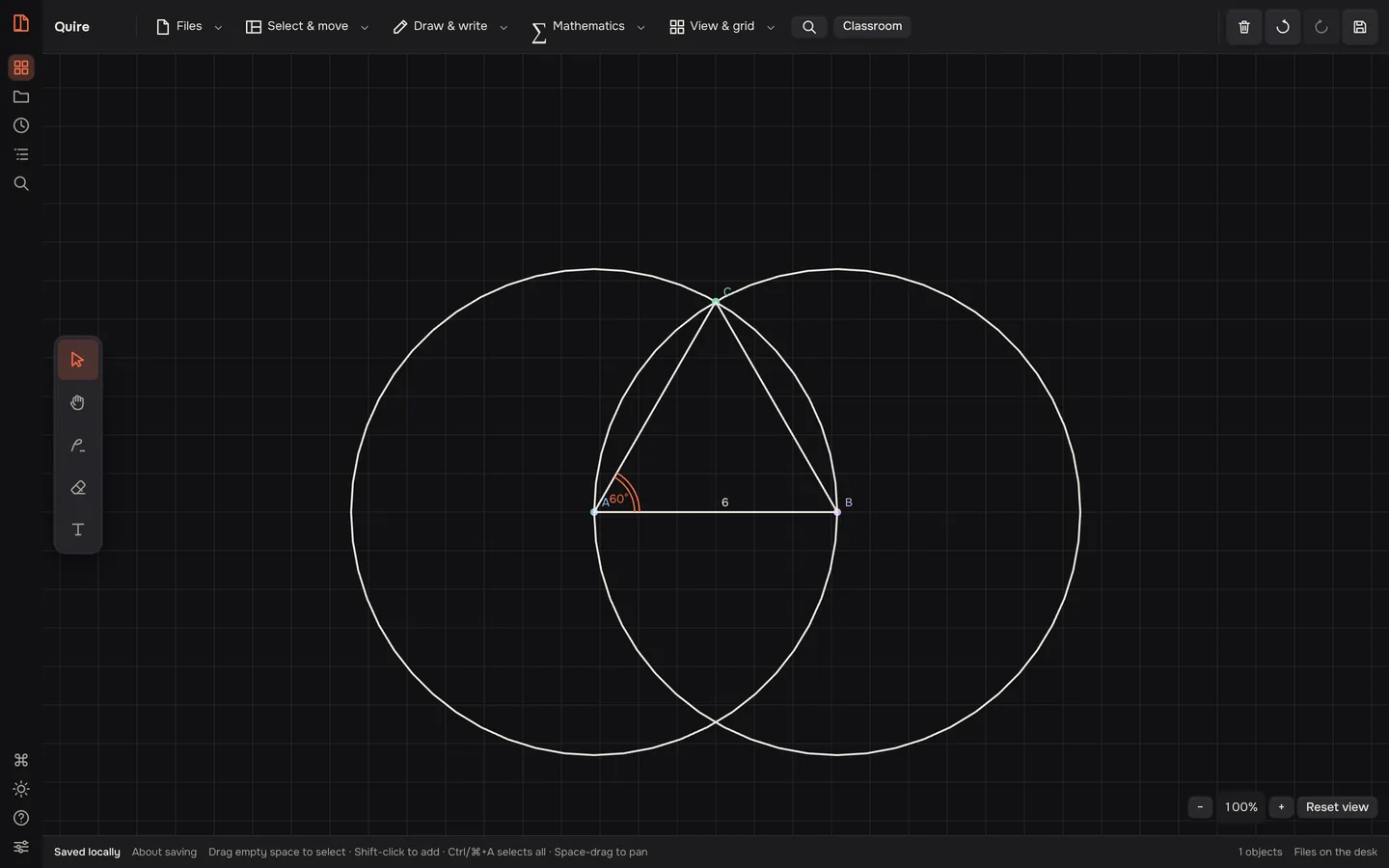Open the Mathematics dropdown

(588, 27)
